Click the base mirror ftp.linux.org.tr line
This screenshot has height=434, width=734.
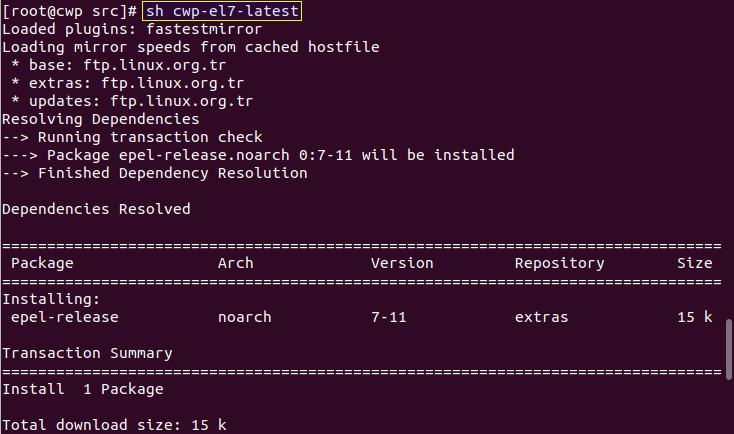pyautogui.click(x=127, y=65)
